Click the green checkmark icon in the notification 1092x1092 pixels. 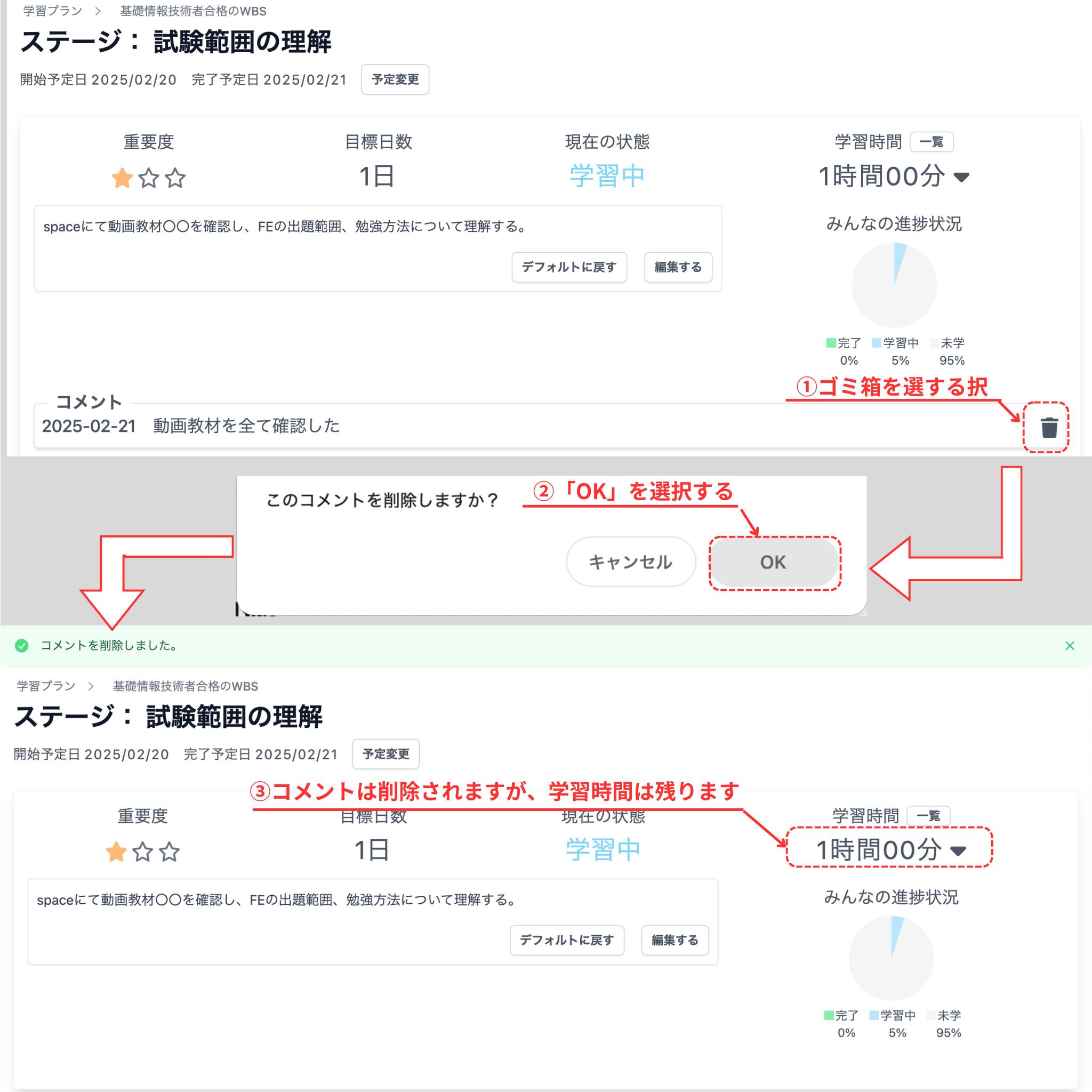pyautogui.click(x=22, y=646)
